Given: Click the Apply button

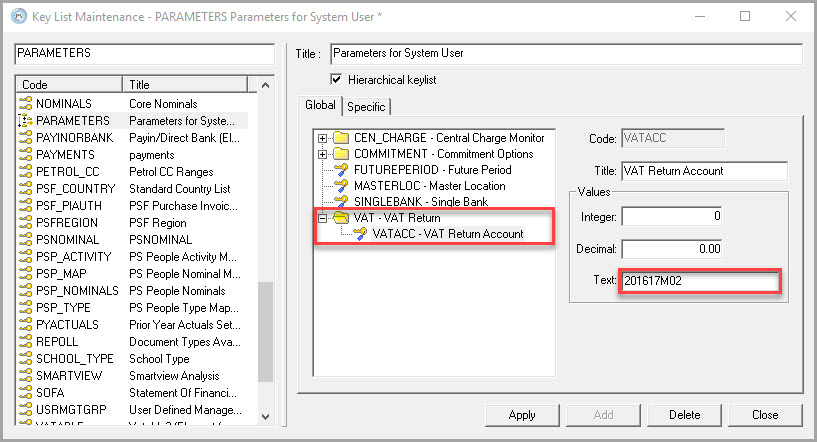Looking at the screenshot, I should coord(522,414).
